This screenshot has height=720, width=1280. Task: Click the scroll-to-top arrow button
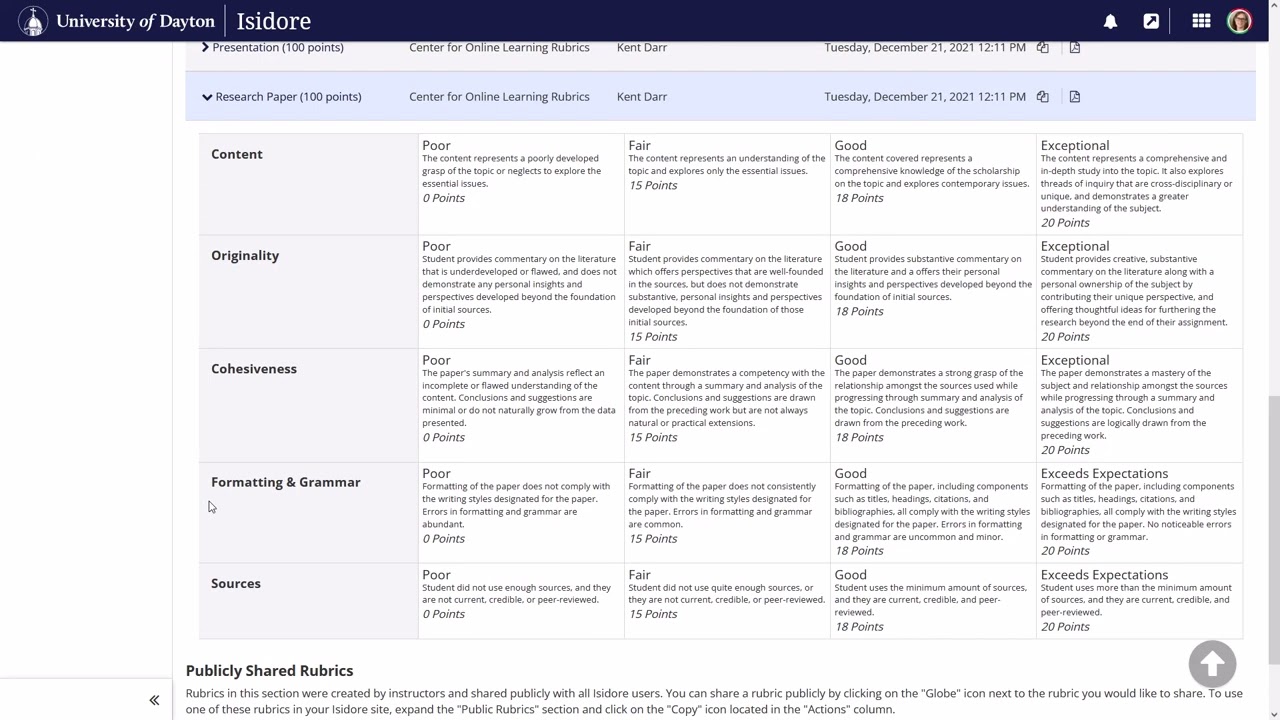click(x=1212, y=664)
